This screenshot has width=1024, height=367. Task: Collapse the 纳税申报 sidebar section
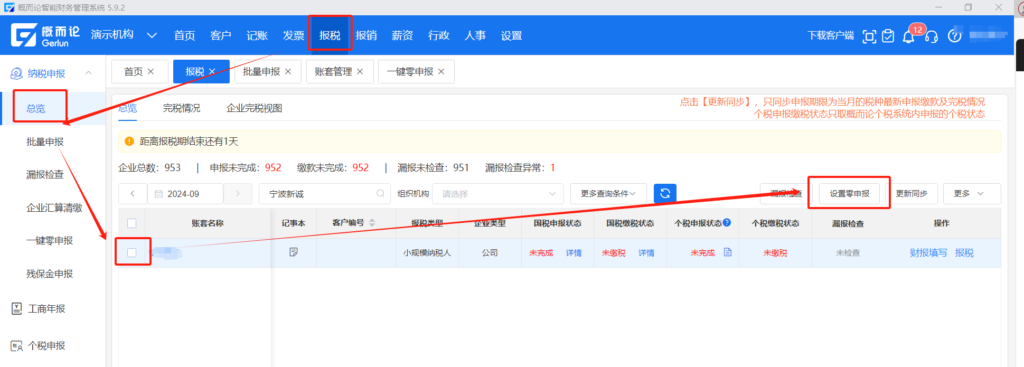pos(88,73)
